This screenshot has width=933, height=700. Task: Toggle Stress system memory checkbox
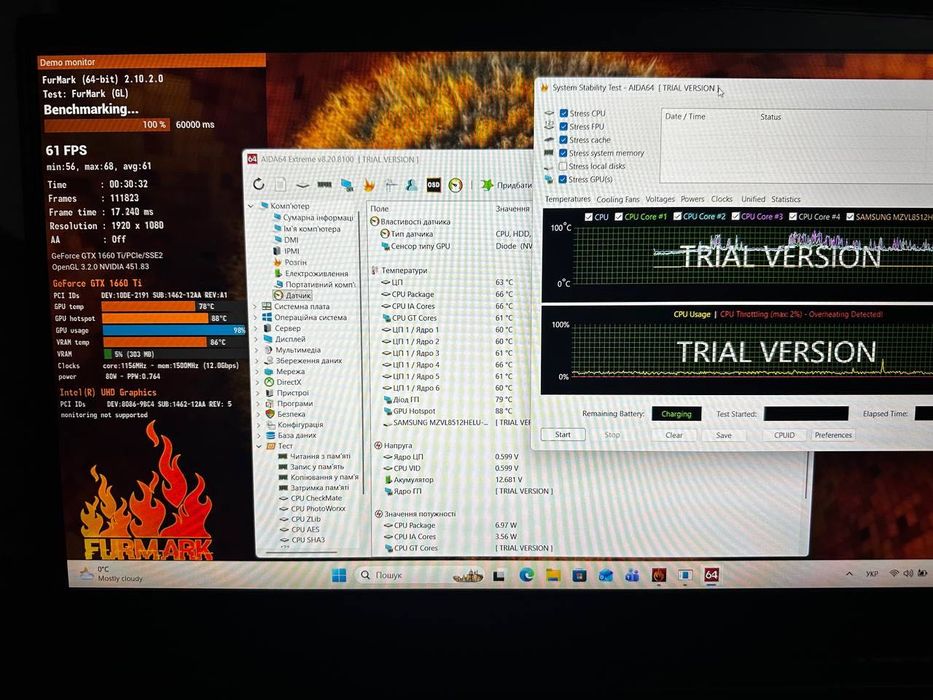(563, 153)
